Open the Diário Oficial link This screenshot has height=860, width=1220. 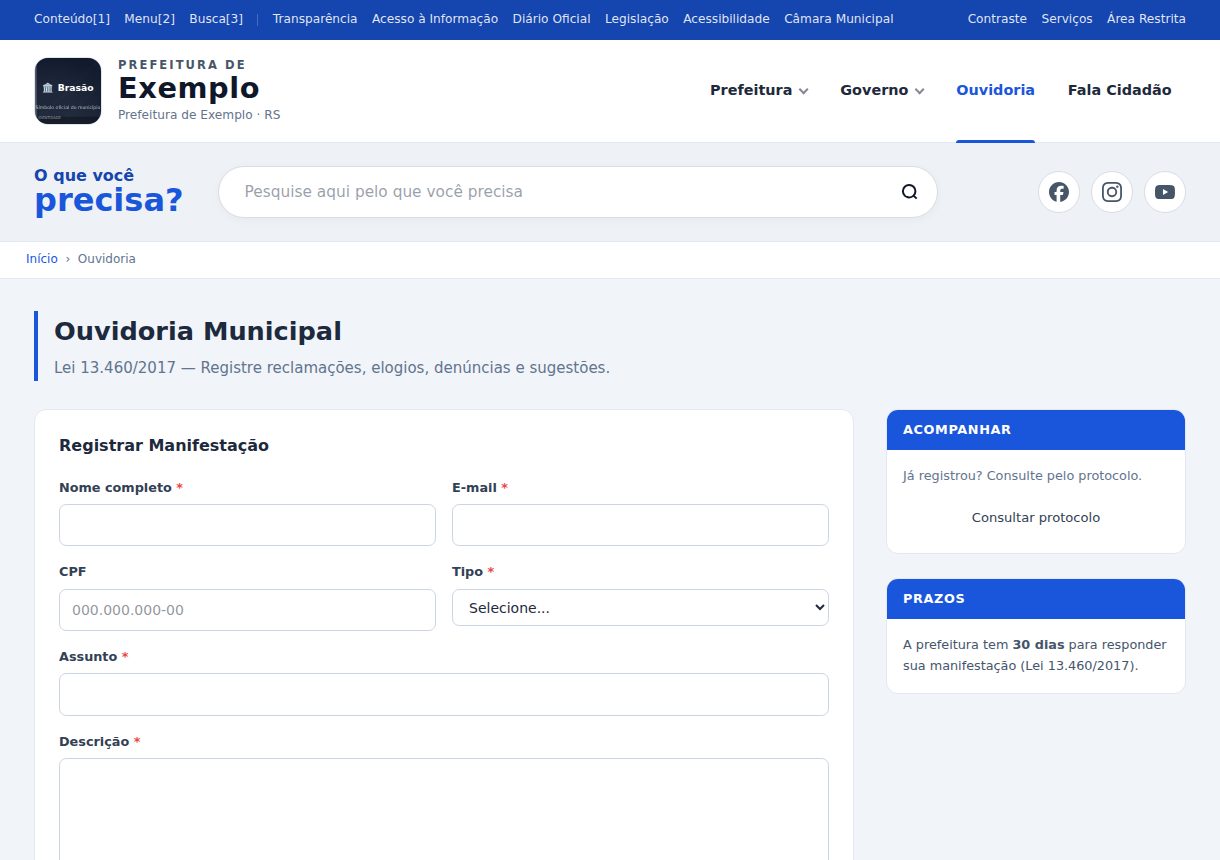tap(551, 19)
